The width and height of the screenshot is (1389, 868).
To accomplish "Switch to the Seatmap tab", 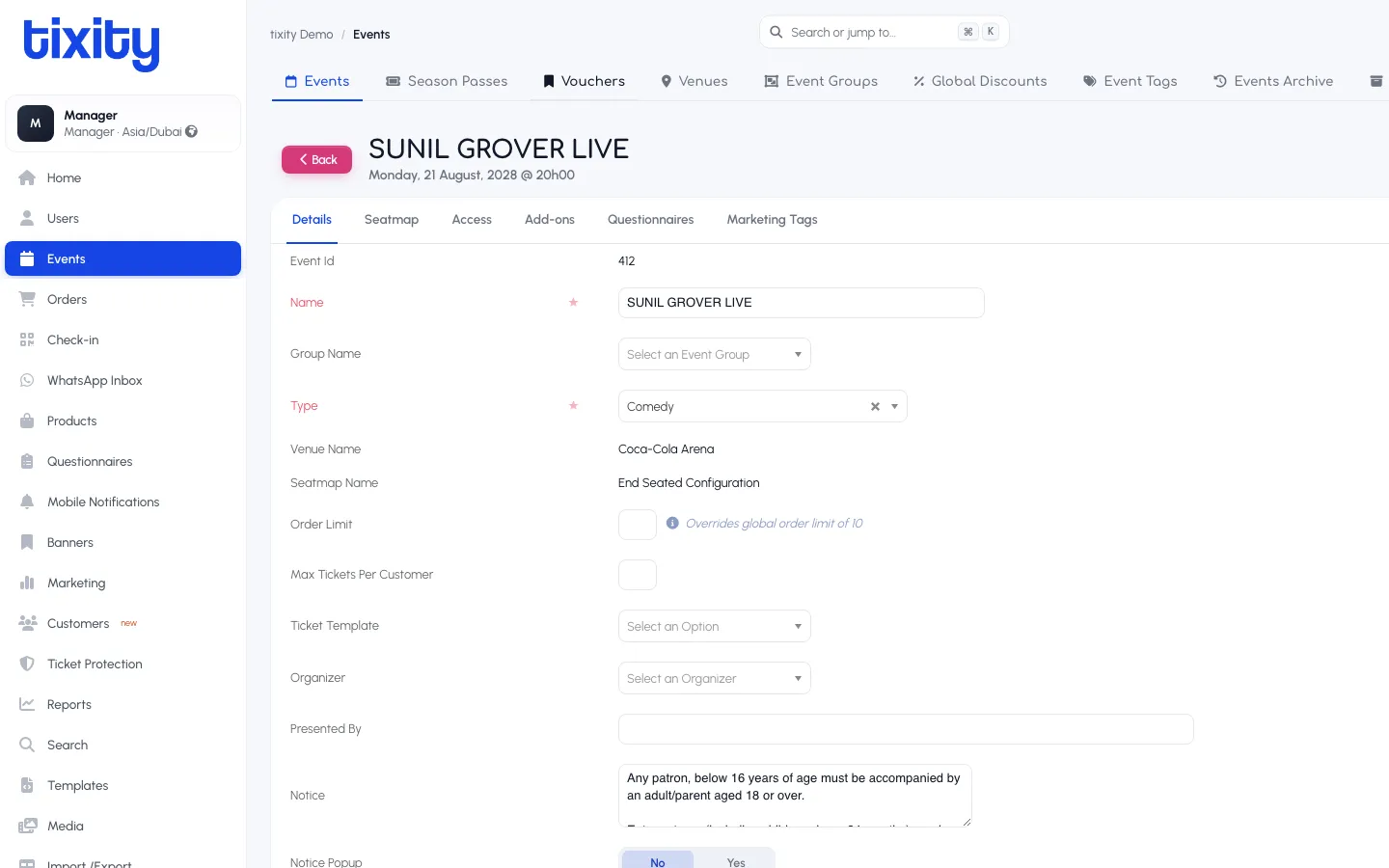I will tap(392, 220).
